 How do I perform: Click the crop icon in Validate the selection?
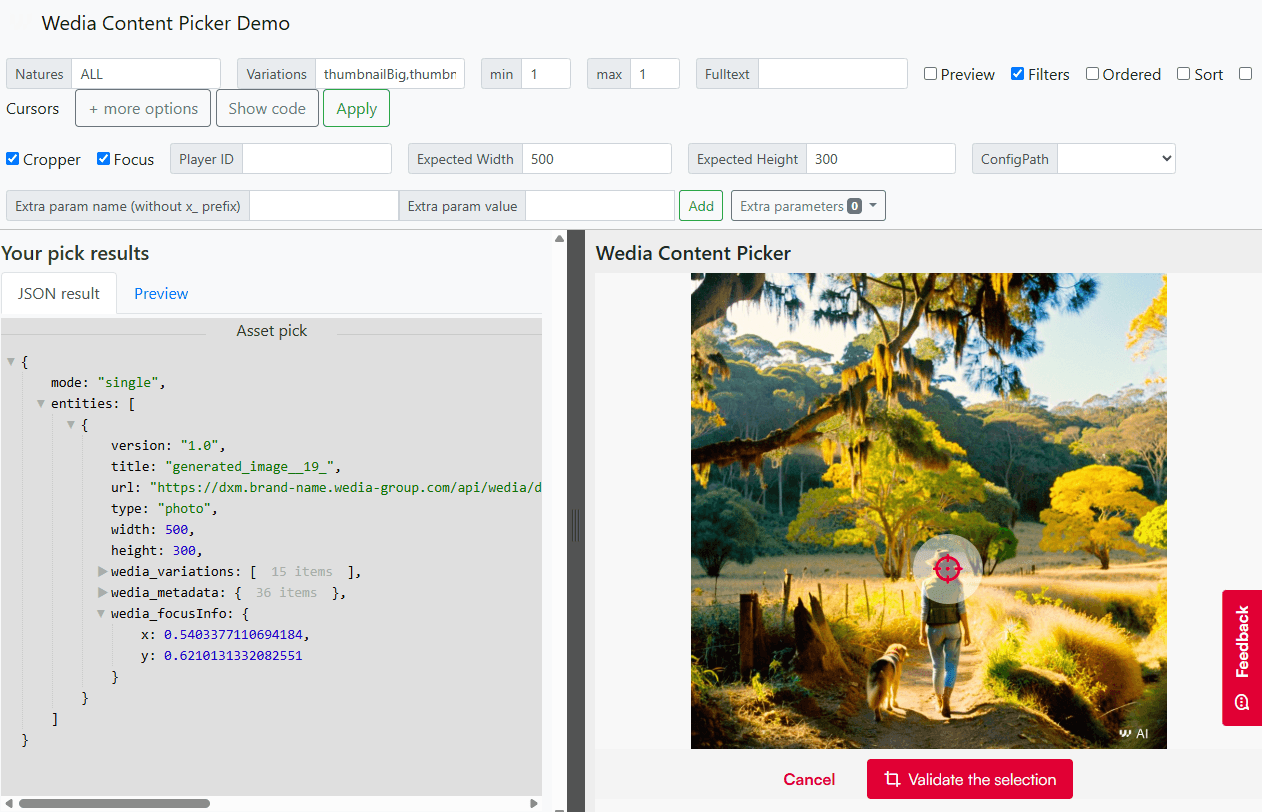892,779
